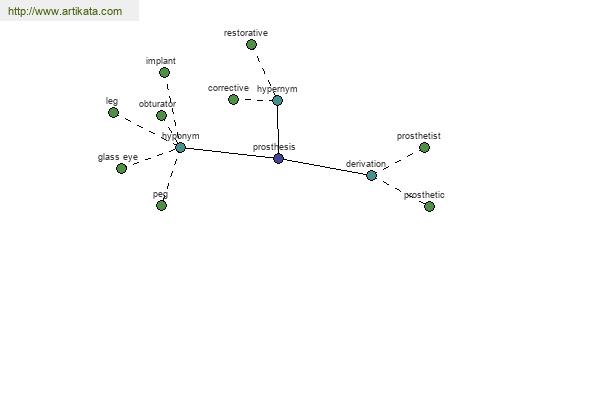Screen dimensions: 600x400
Task: Click the 'leg' label text
Action: pyautogui.click(x=112, y=101)
